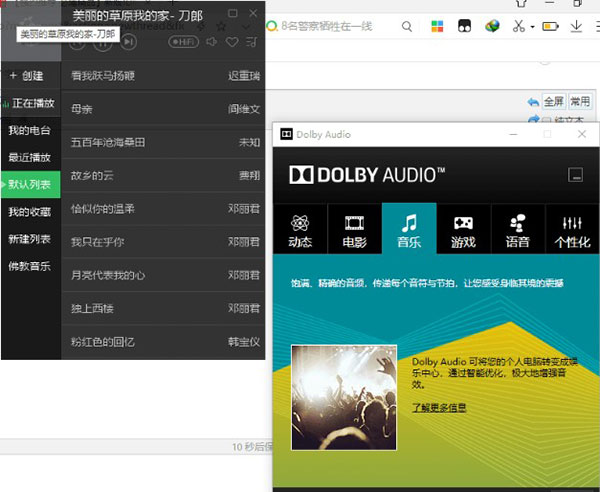Open browser skin shirt icon
Screen dimensions: 600x492
click(x=521, y=3)
